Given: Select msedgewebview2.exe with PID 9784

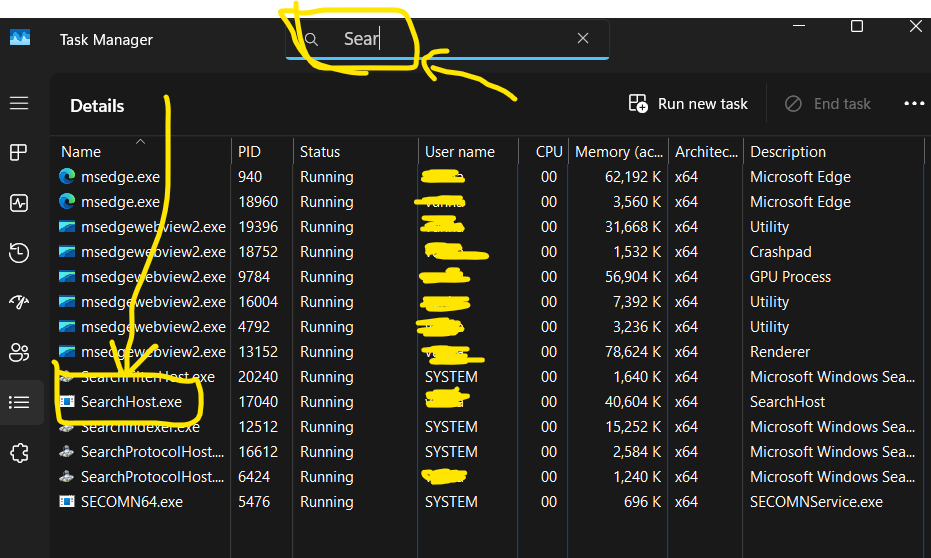Looking at the screenshot, I should point(487,277).
